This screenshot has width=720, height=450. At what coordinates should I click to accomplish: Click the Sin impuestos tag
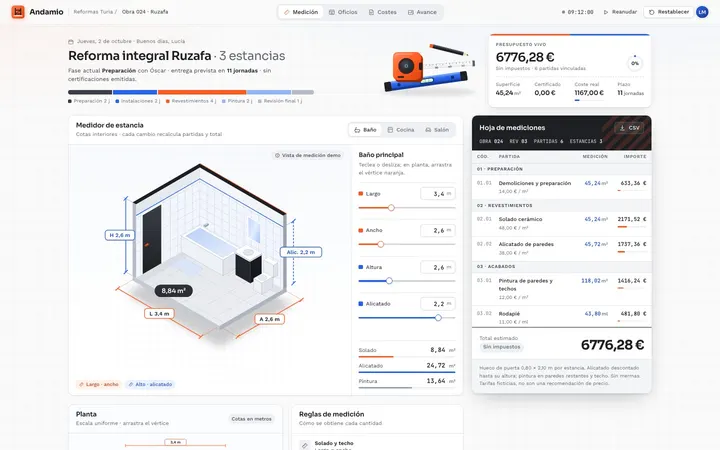502,347
